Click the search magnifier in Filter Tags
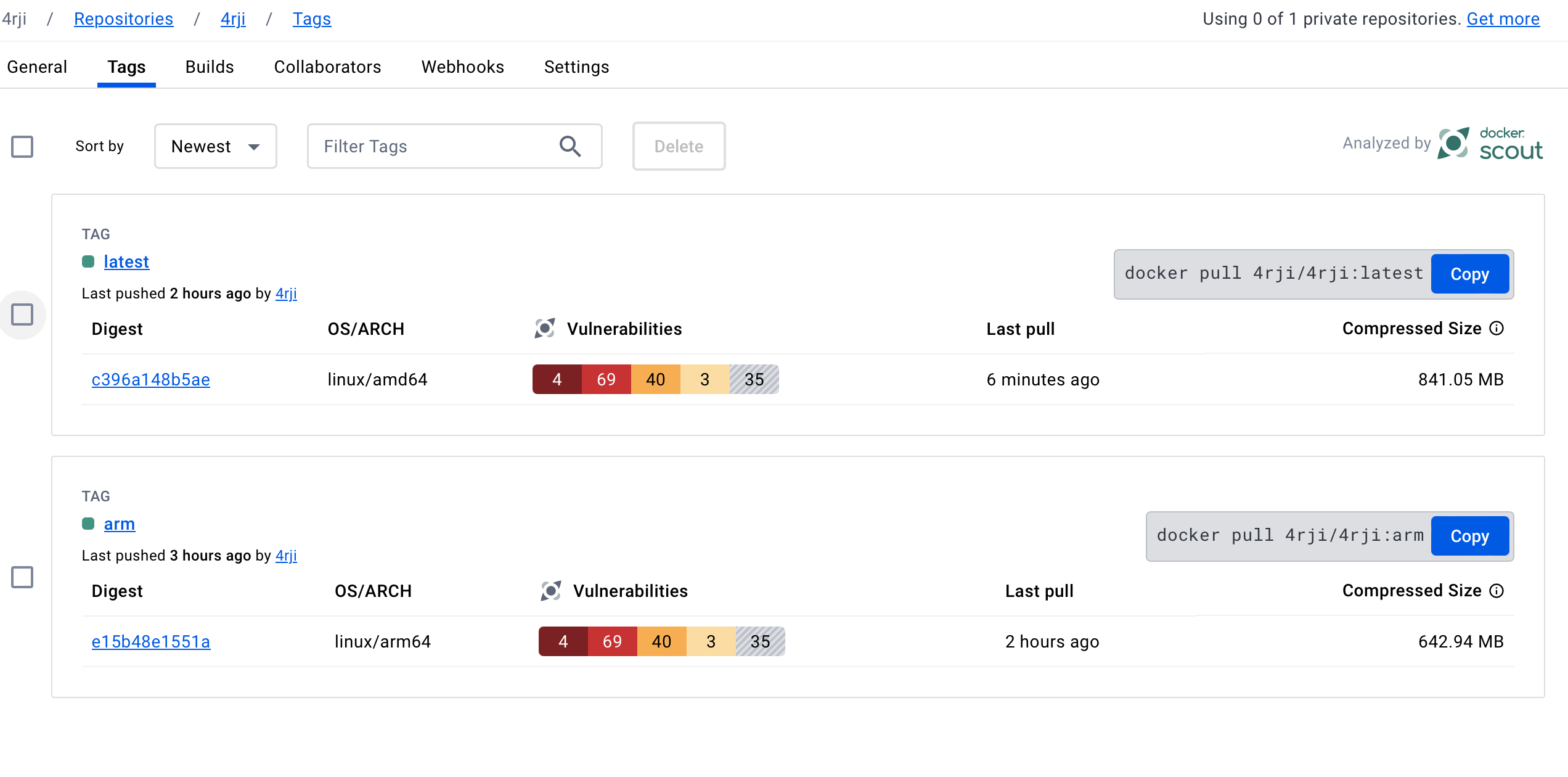The width and height of the screenshot is (1568, 777). 570,146
